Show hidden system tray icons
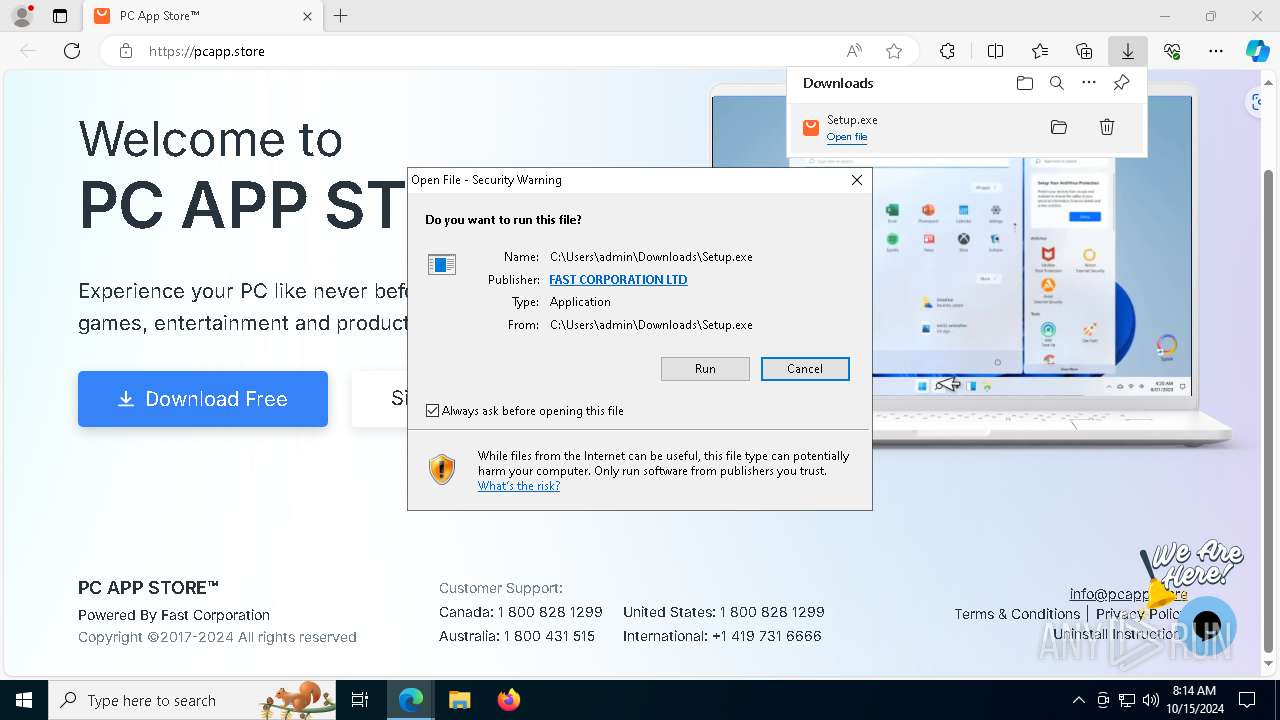The width and height of the screenshot is (1280, 720). 1078,700
